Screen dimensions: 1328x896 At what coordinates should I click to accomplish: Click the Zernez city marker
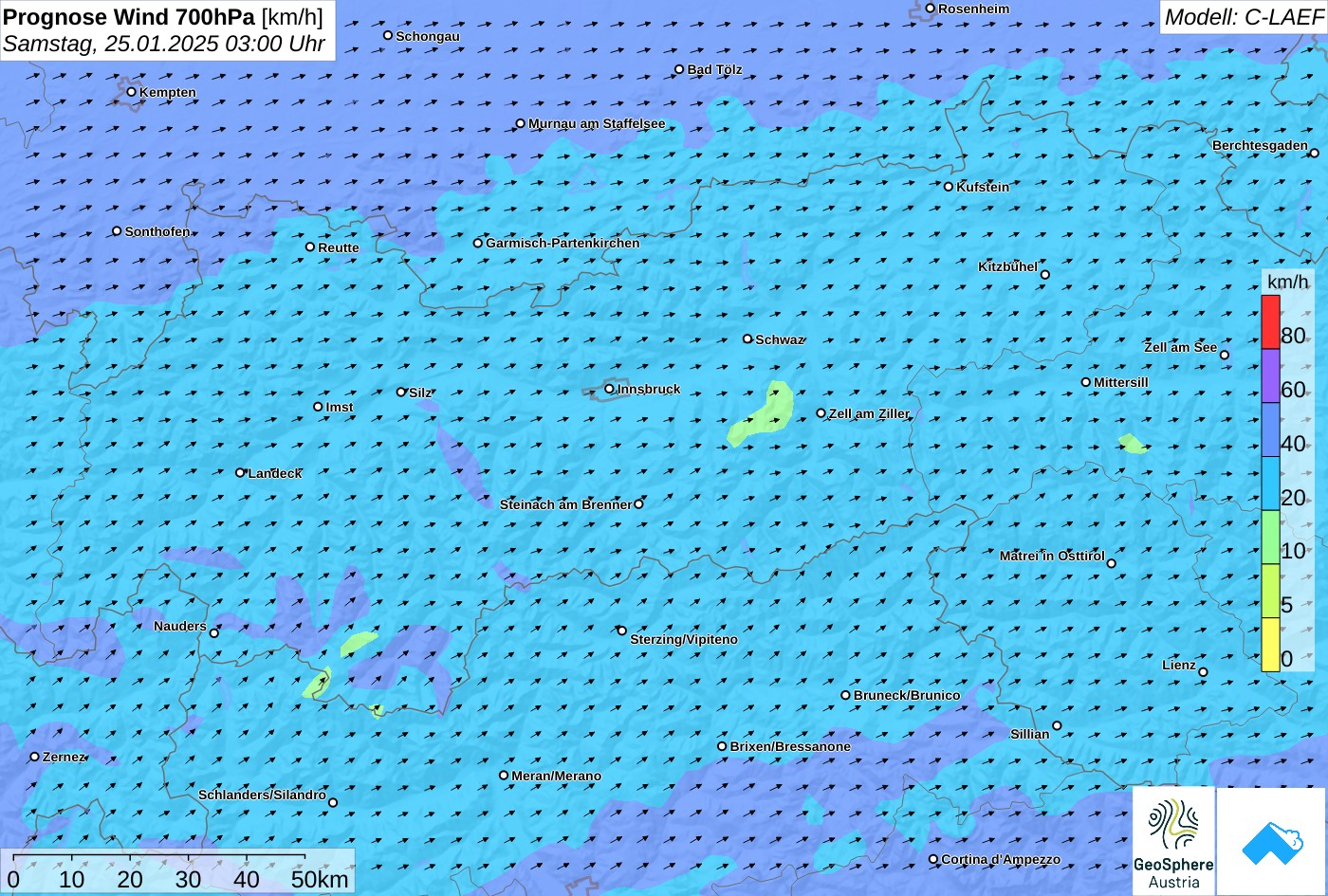(35, 757)
